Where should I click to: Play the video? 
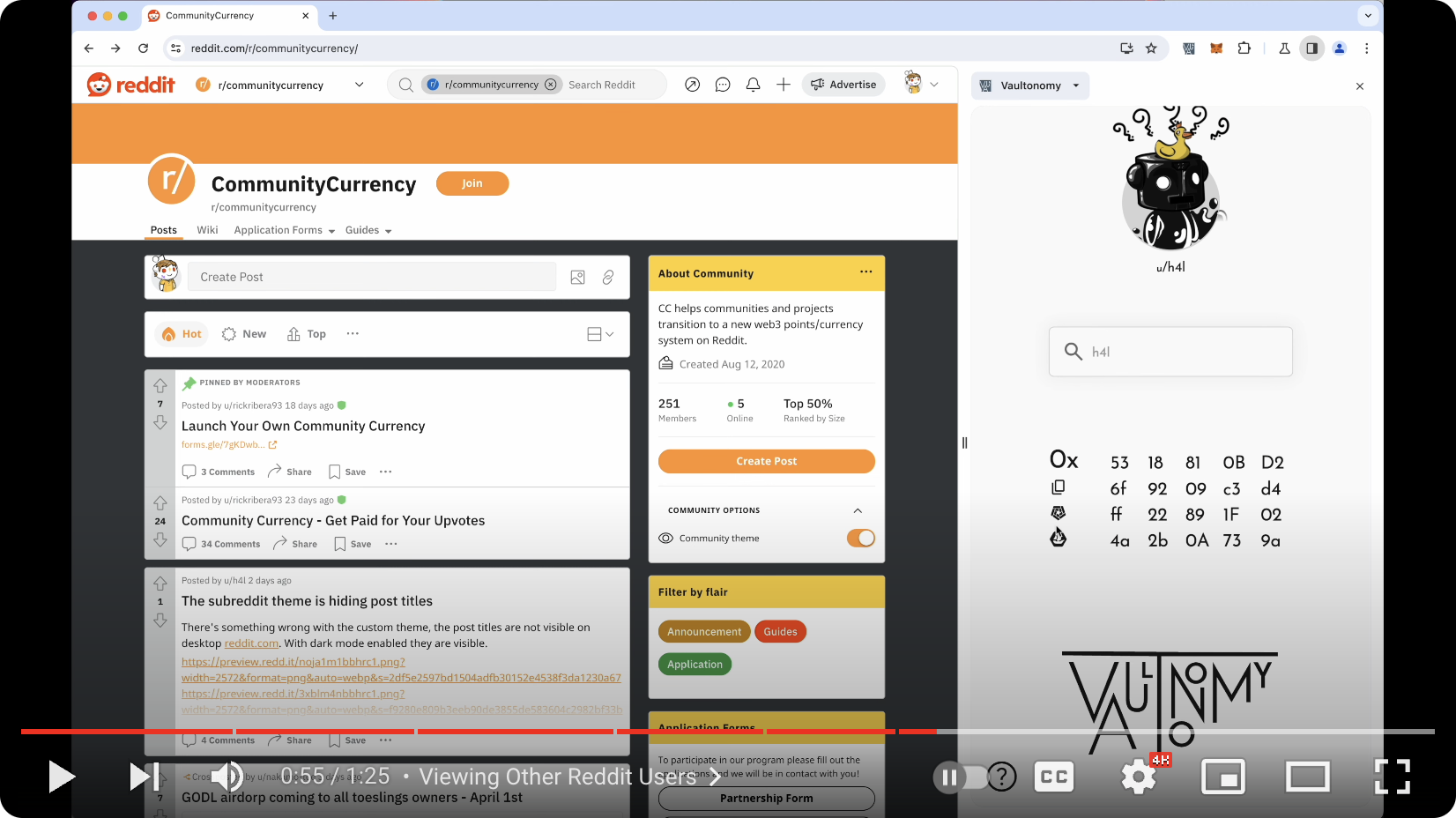tap(60, 777)
